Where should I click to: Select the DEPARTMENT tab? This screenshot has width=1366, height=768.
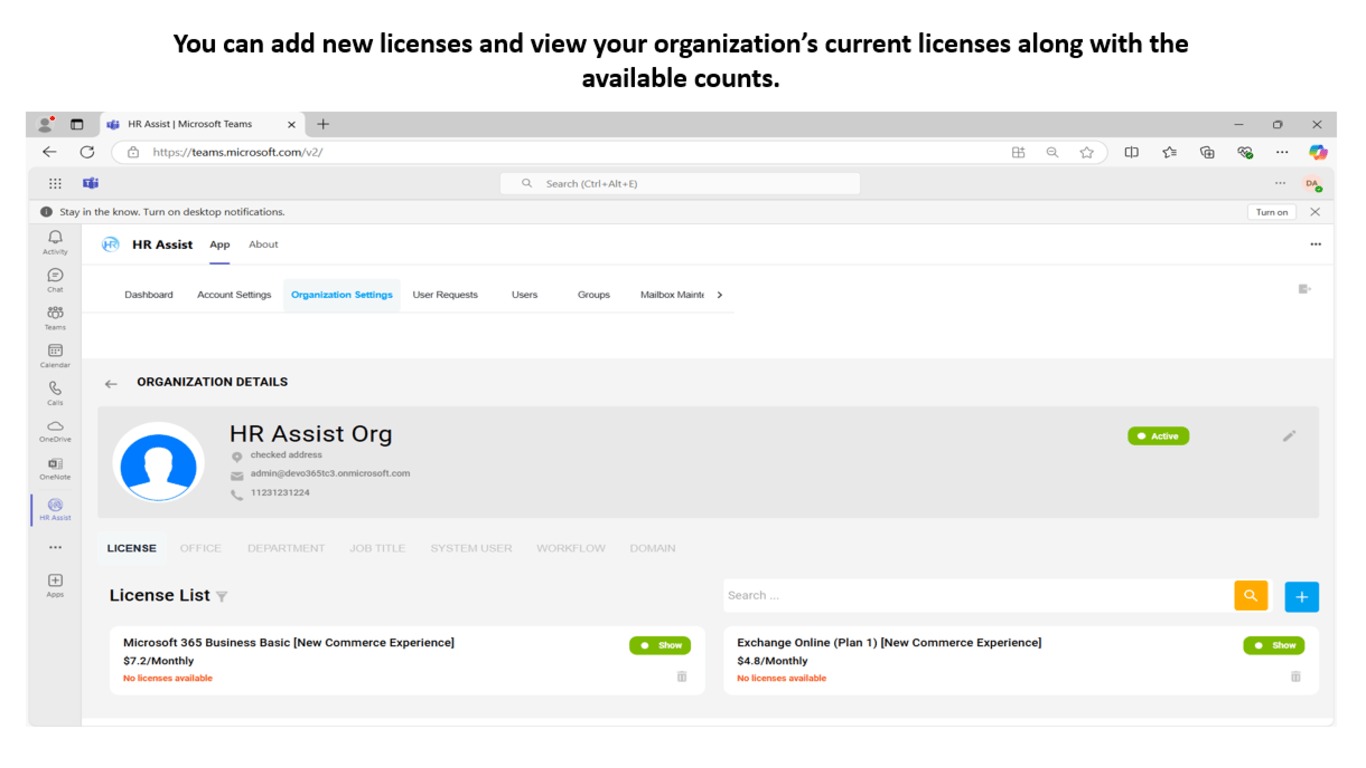(x=286, y=548)
